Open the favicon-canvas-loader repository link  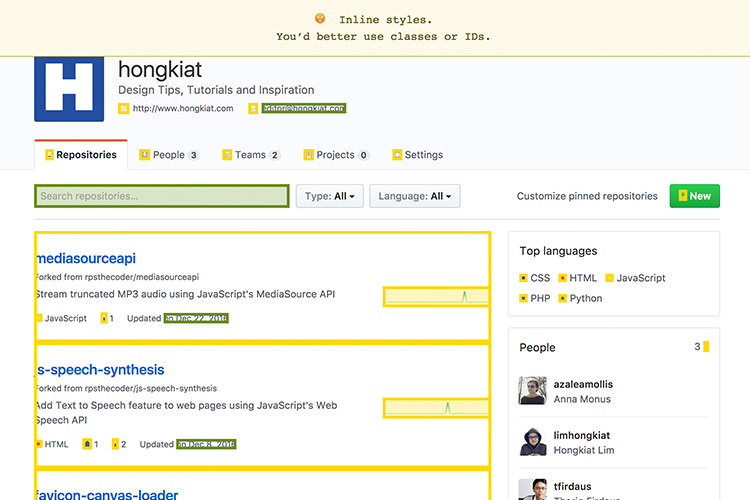(108, 494)
